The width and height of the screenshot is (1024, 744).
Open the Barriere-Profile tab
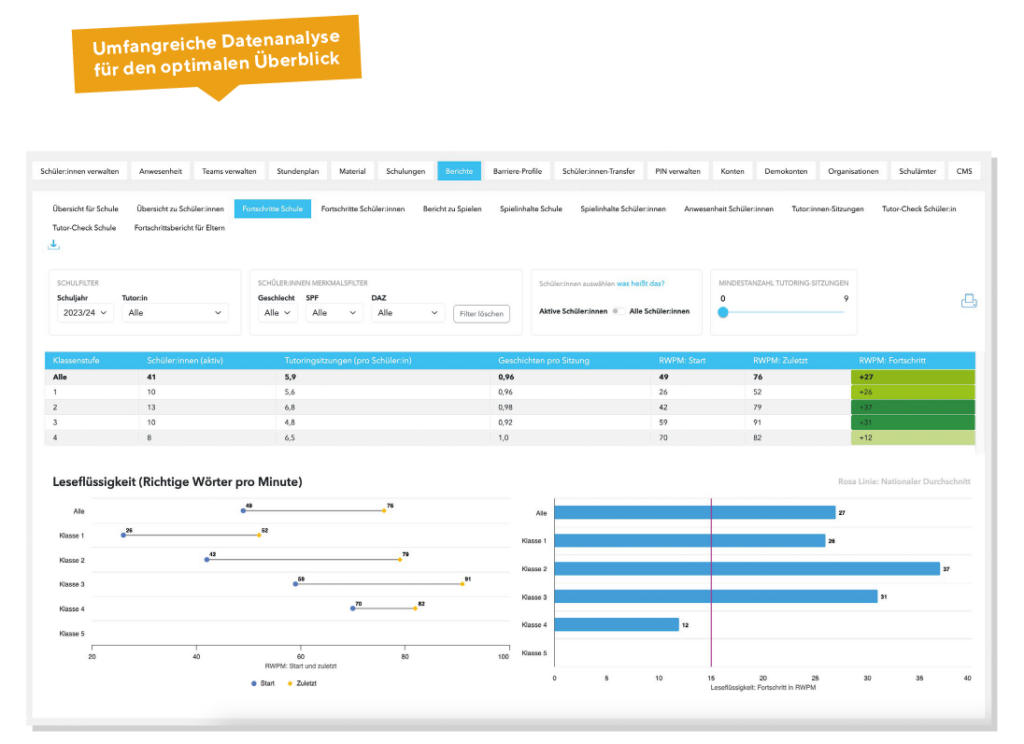tap(517, 171)
